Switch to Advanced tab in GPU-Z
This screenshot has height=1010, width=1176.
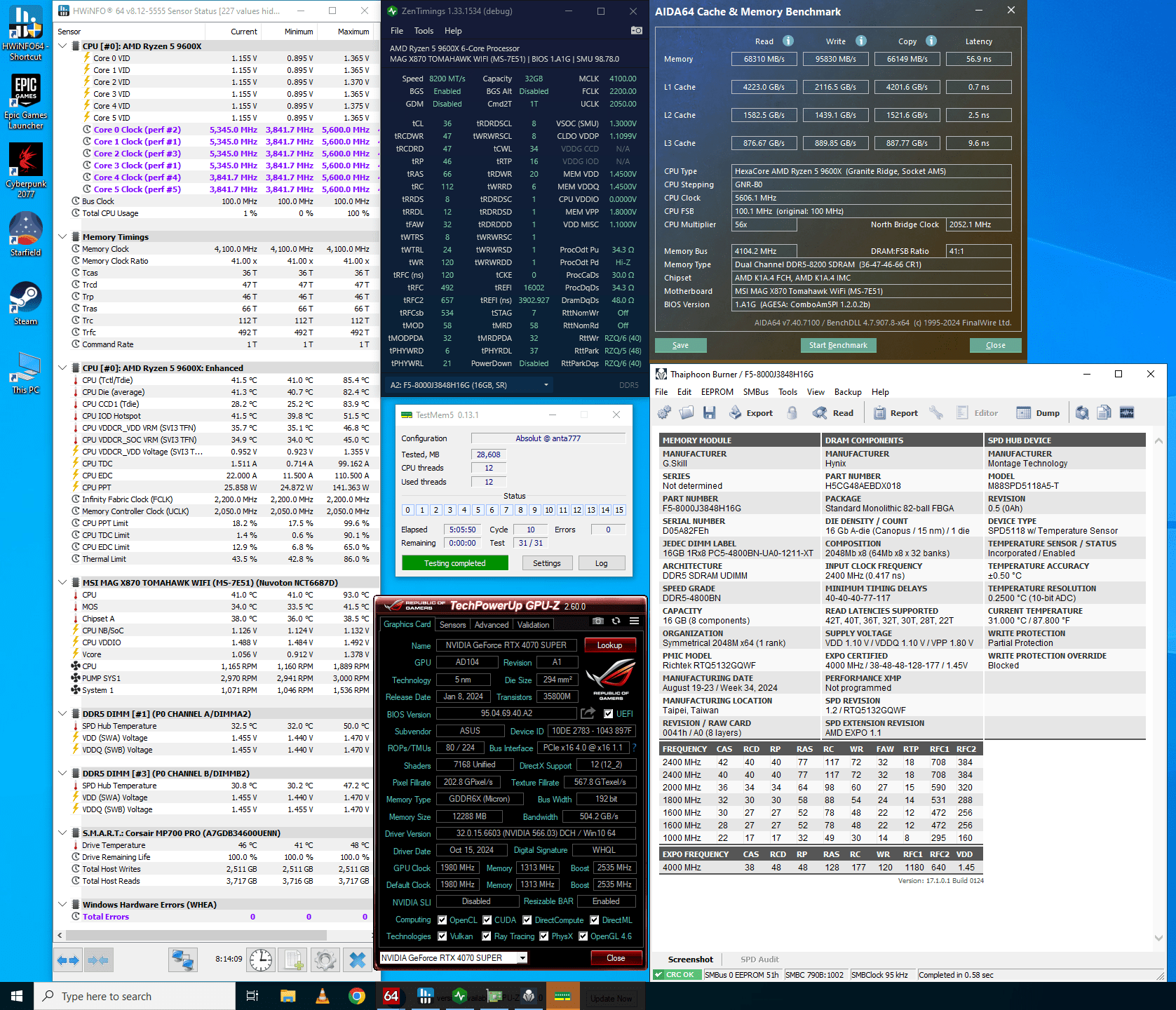[x=492, y=624]
